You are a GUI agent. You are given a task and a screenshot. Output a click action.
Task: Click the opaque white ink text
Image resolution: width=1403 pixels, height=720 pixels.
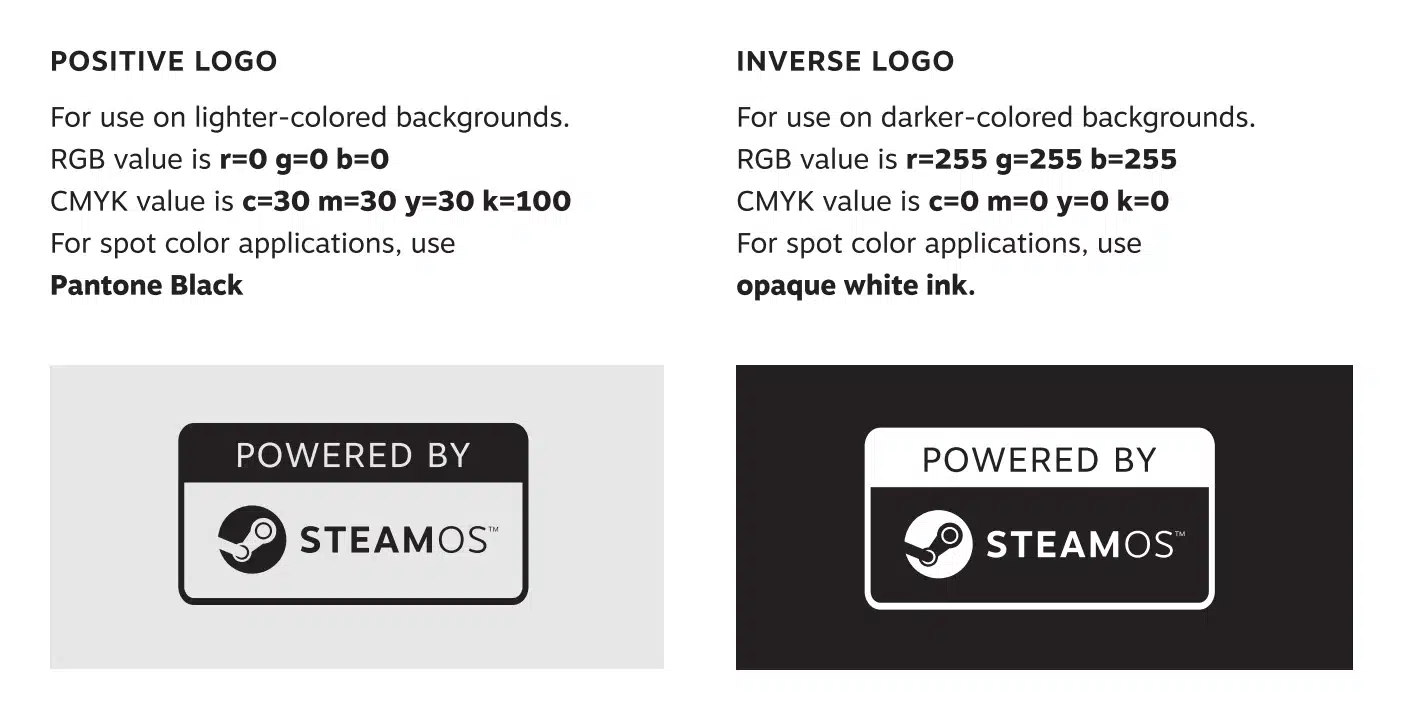tap(855, 285)
